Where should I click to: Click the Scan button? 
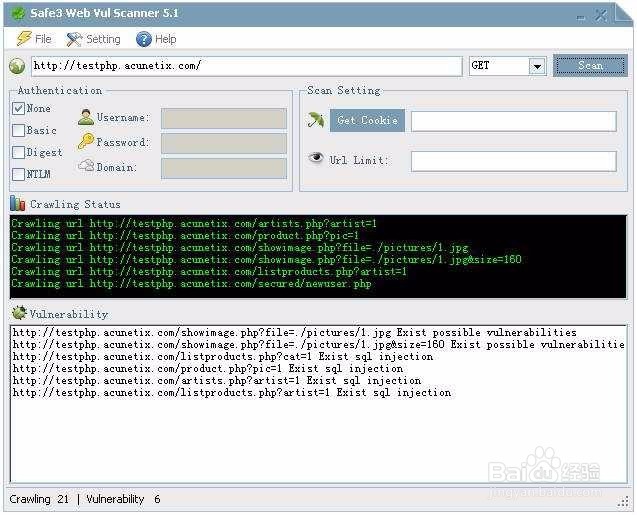pyautogui.click(x=590, y=65)
